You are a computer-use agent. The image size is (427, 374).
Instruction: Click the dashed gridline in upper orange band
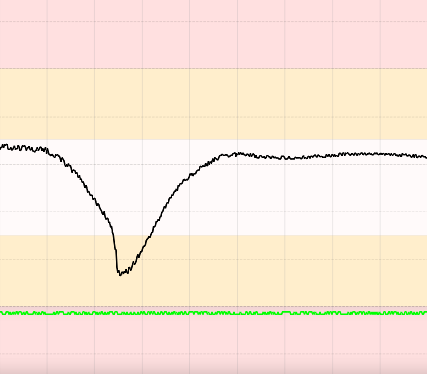coord(213,117)
